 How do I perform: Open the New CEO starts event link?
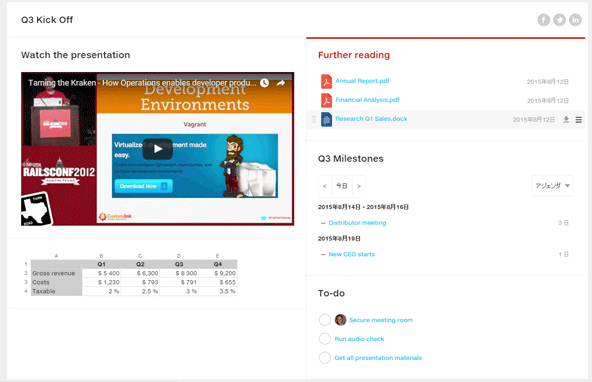(x=352, y=254)
